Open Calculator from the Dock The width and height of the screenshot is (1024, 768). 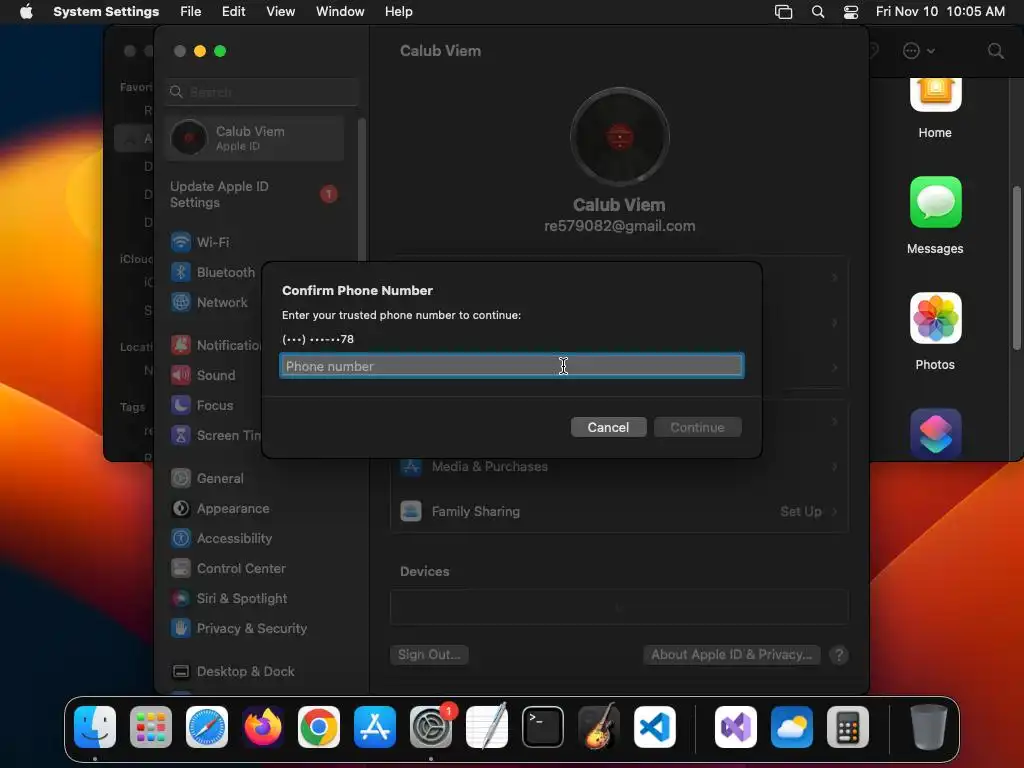click(848, 727)
